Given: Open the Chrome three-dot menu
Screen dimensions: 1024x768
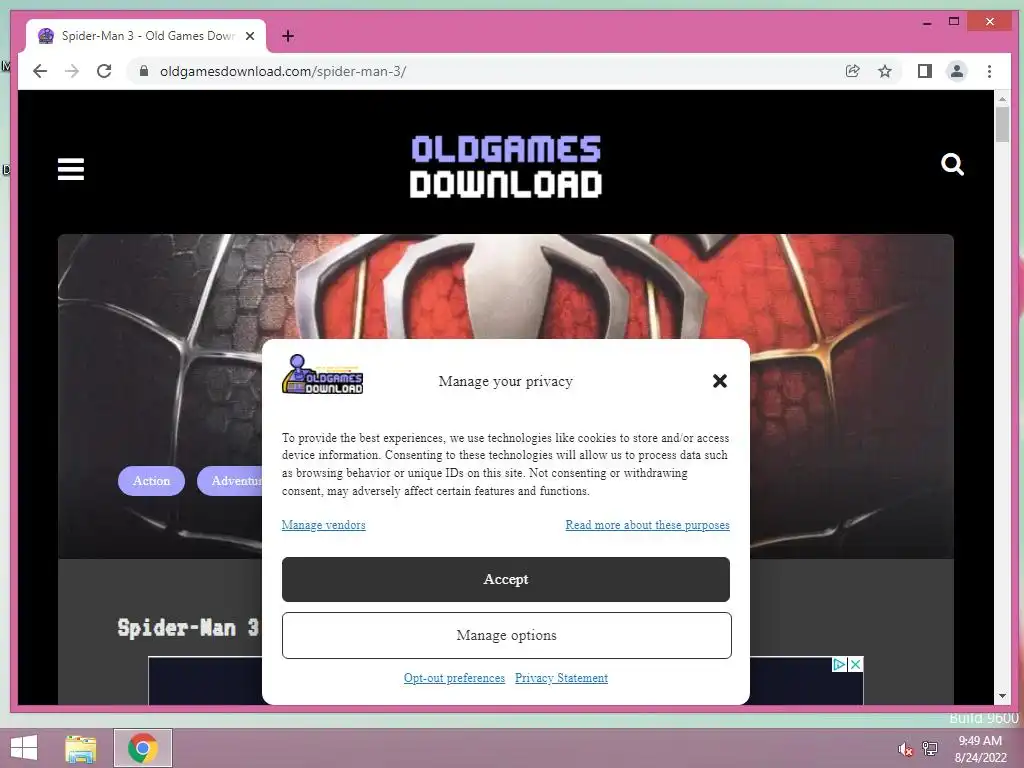Looking at the screenshot, I should pos(989,71).
